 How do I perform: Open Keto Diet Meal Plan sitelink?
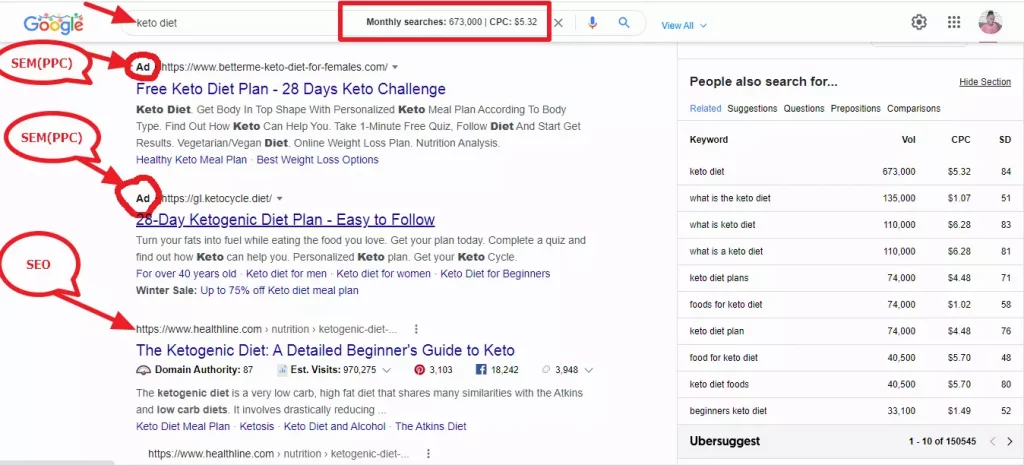[x=183, y=426]
